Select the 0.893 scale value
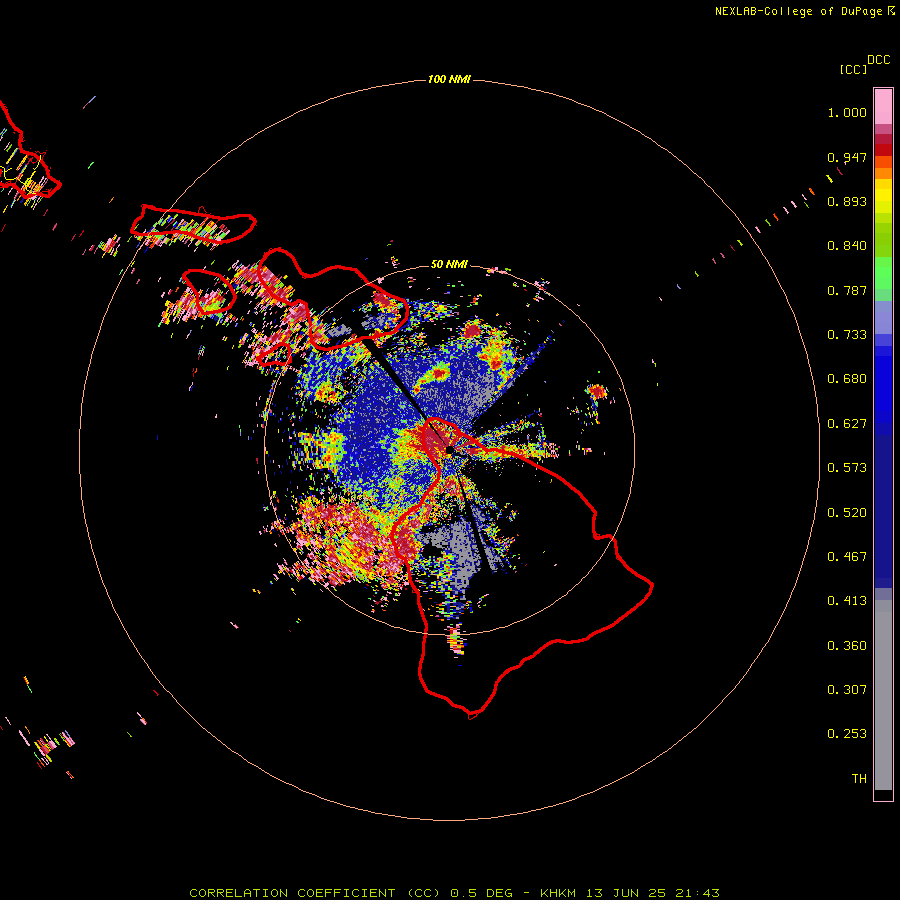 click(x=847, y=201)
